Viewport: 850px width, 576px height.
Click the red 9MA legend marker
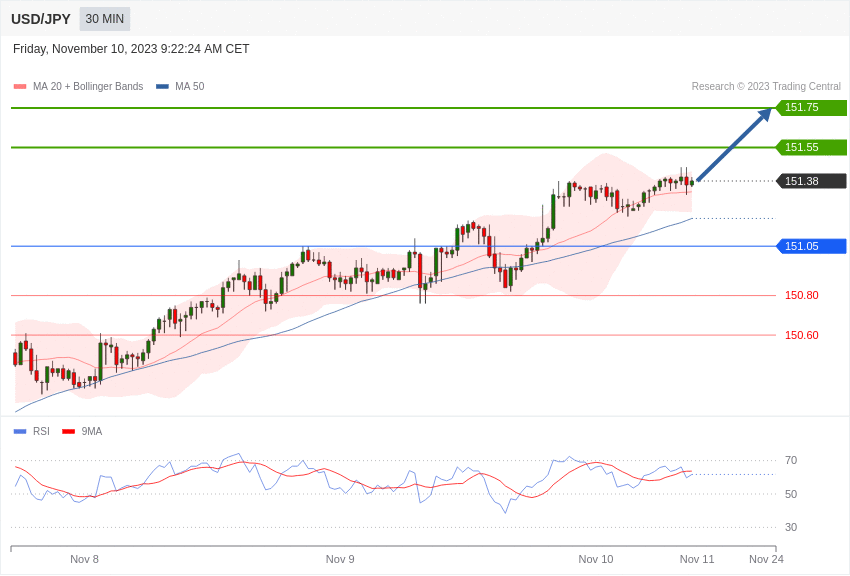point(67,431)
